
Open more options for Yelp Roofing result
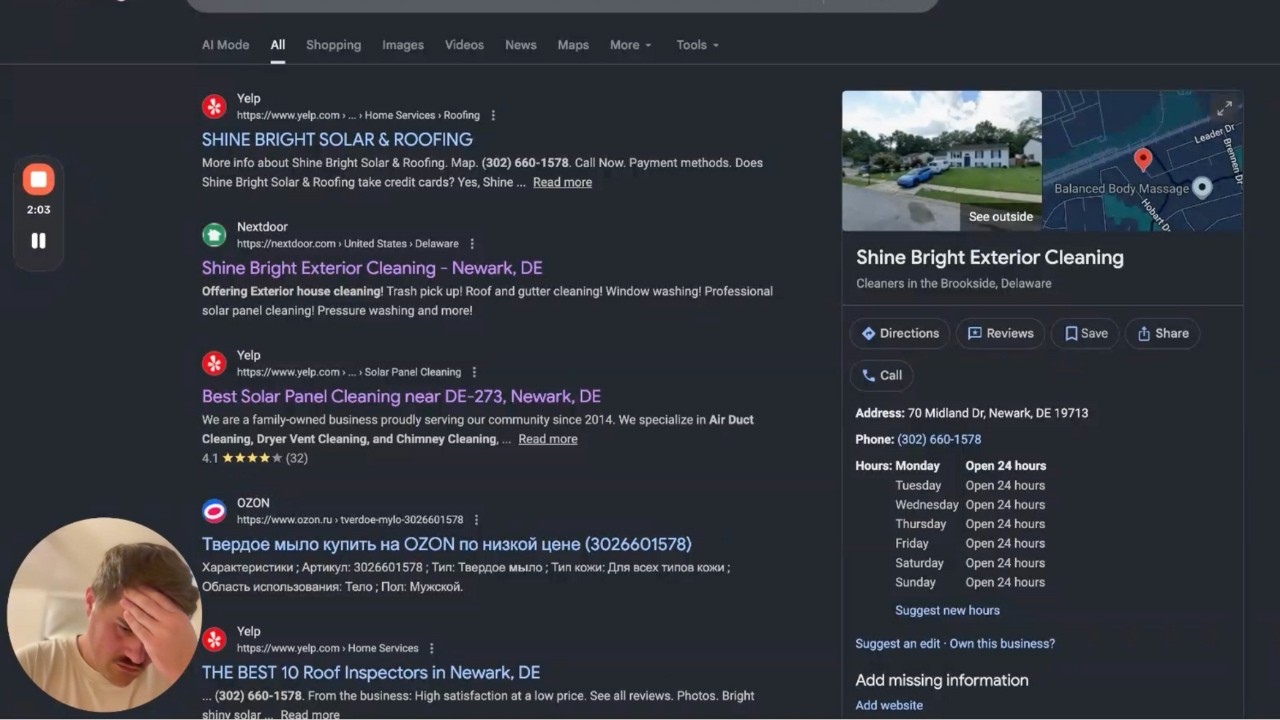pos(493,116)
